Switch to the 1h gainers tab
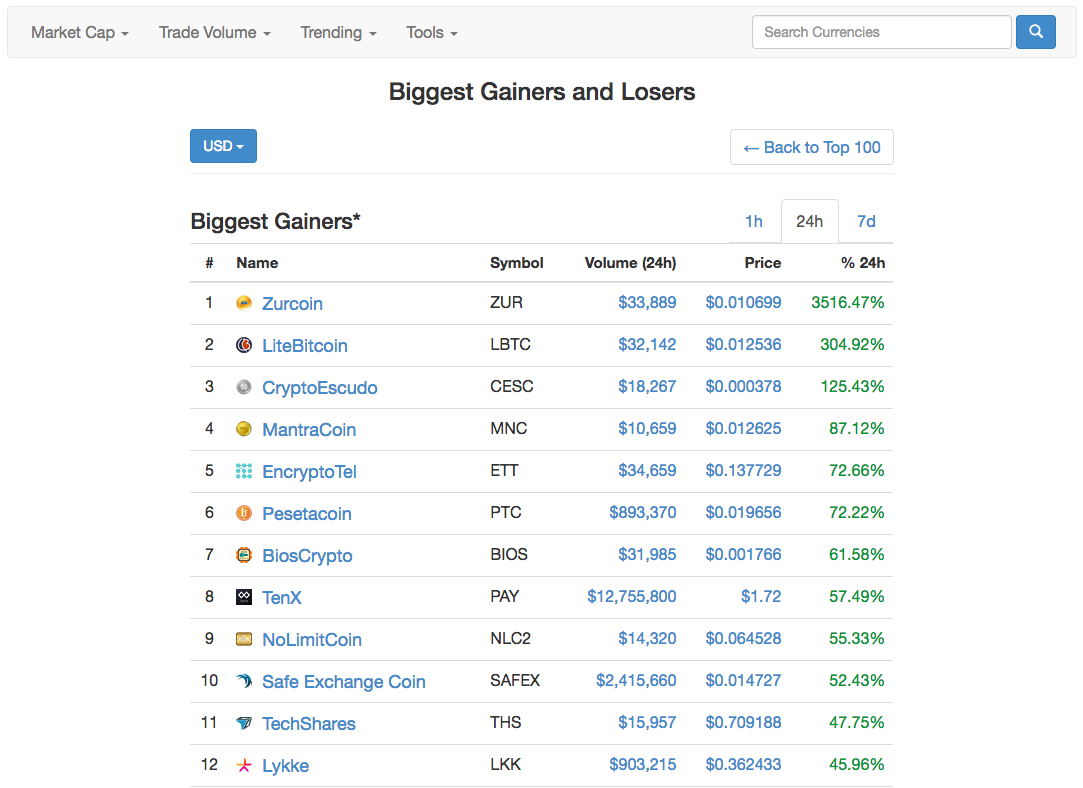 coord(754,221)
